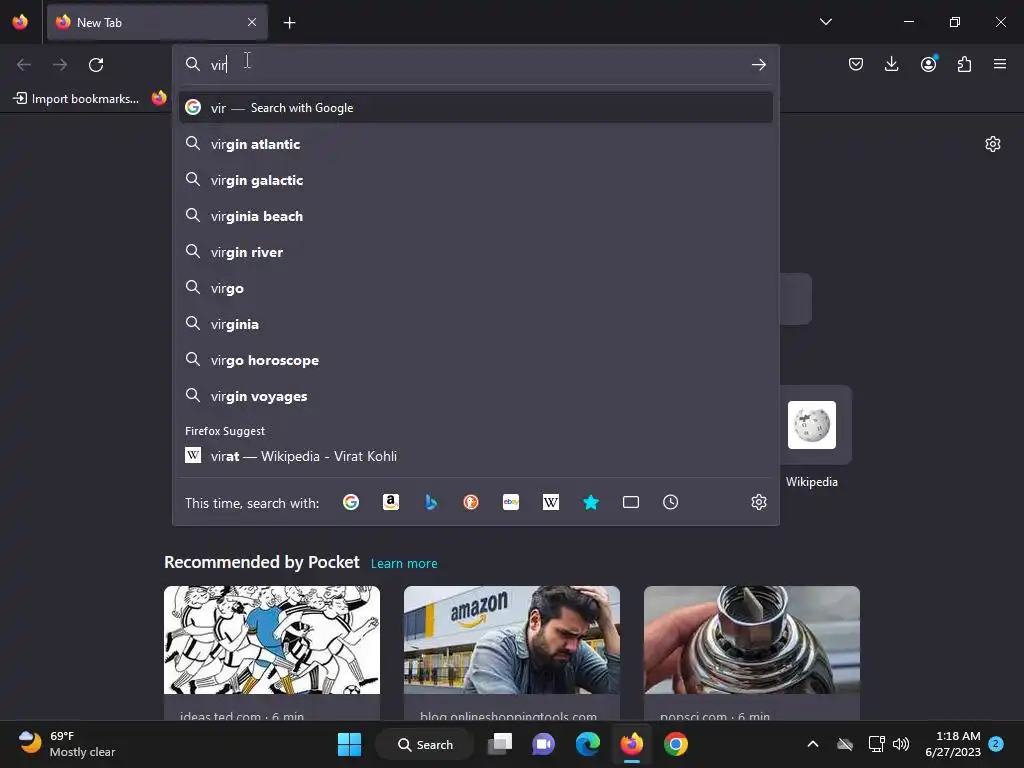
Task: Open clock and date 1:18 AM
Action: pos(953,744)
